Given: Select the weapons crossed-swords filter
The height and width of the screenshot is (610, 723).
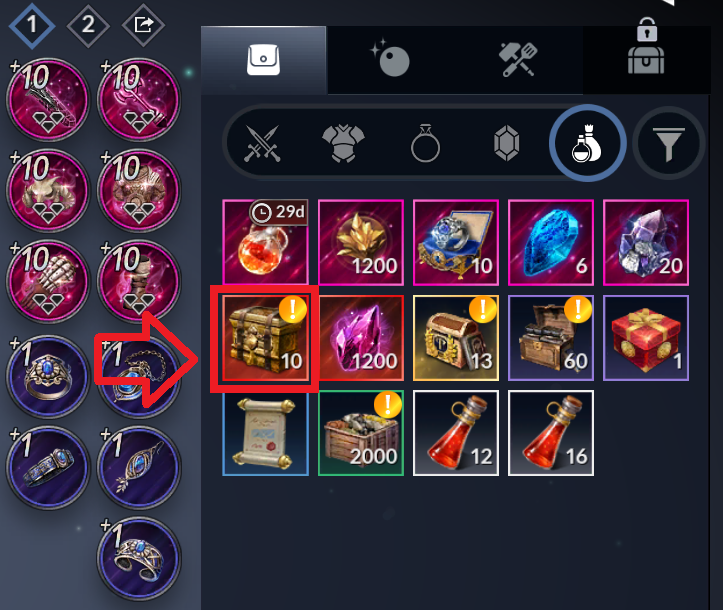Looking at the screenshot, I should click(x=262, y=143).
